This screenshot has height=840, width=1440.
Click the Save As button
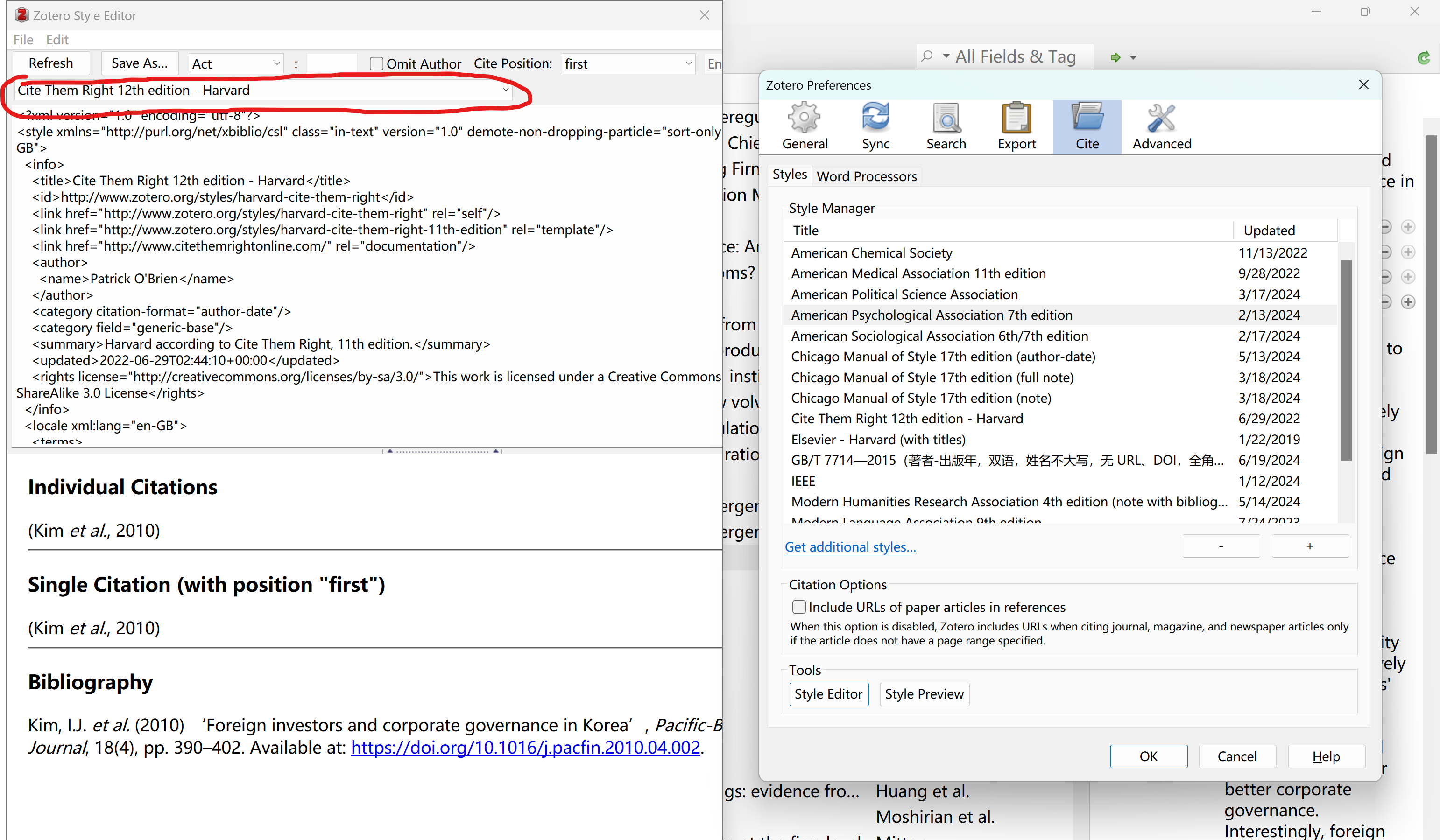click(140, 63)
